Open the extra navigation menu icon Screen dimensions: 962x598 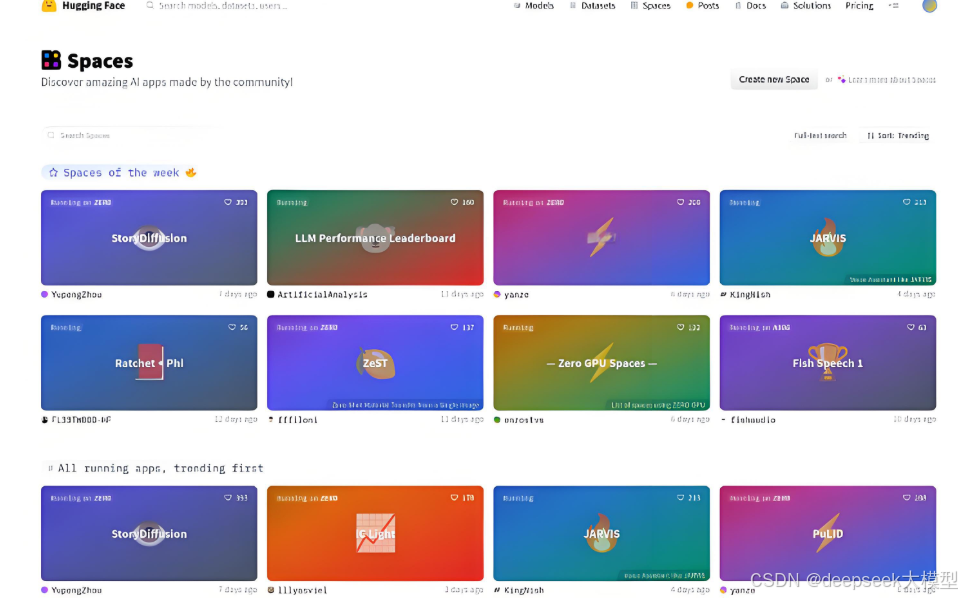point(894,6)
